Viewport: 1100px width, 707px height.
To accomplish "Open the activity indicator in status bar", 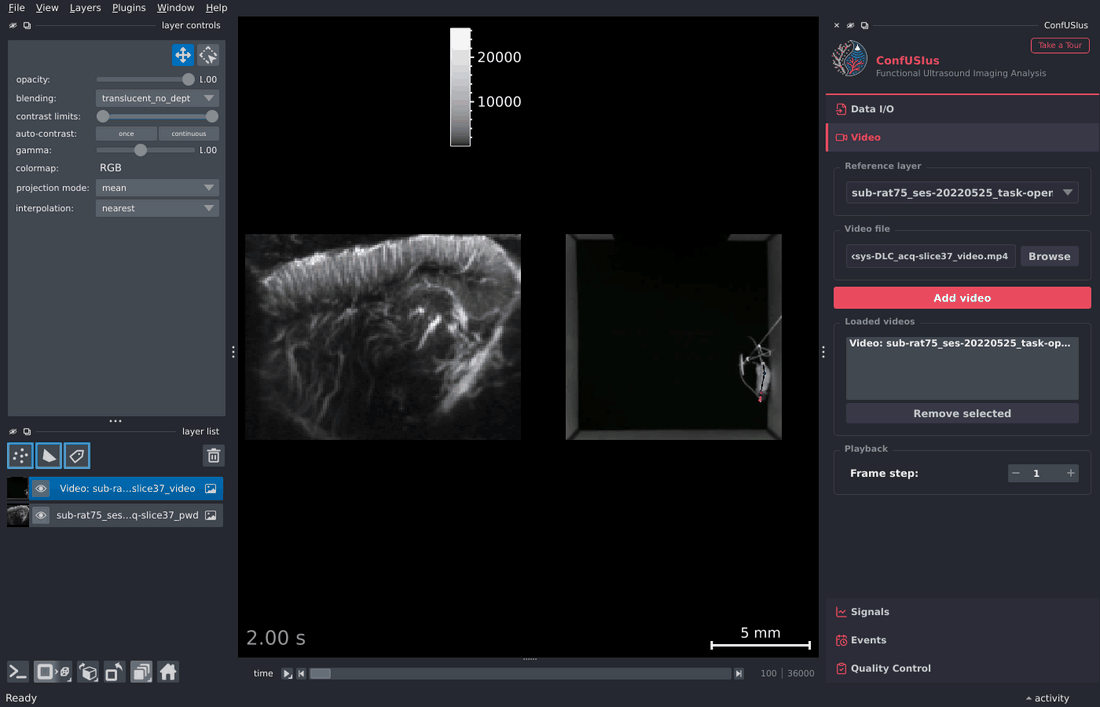I will click(1047, 698).
